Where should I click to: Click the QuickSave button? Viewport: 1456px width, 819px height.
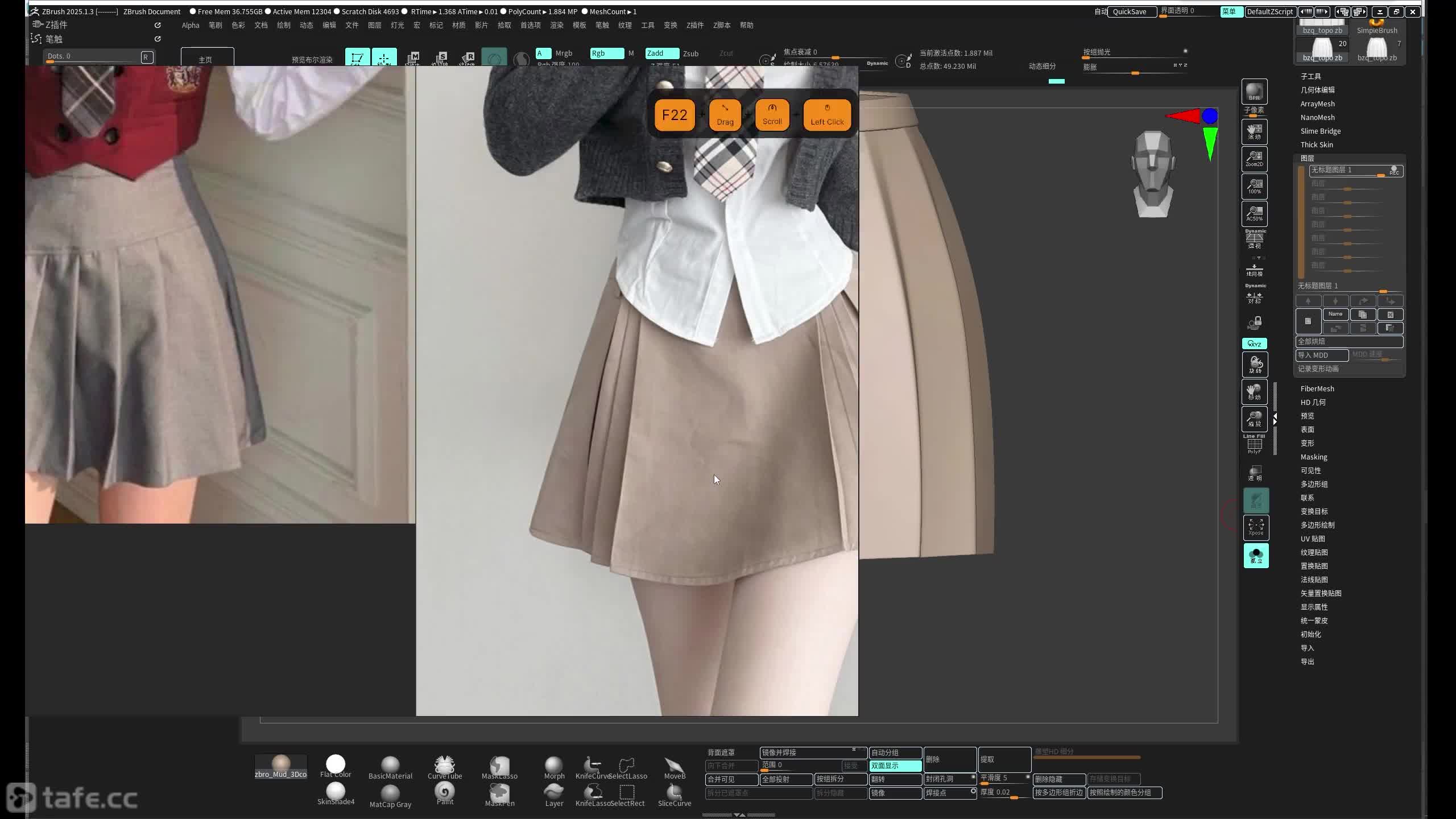point(1131,11)
